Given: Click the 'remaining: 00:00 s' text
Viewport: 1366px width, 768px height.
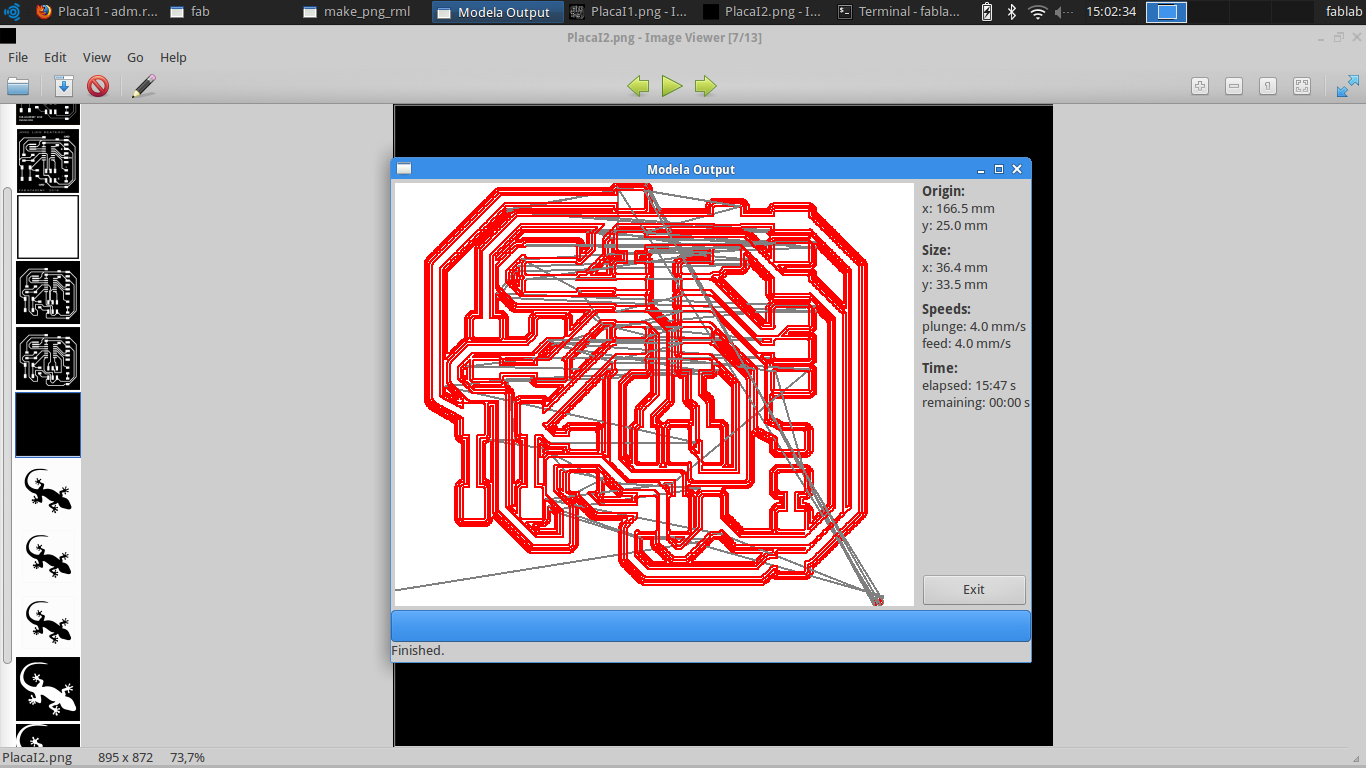Looking at the screenshot, I should tap(976, 402).
